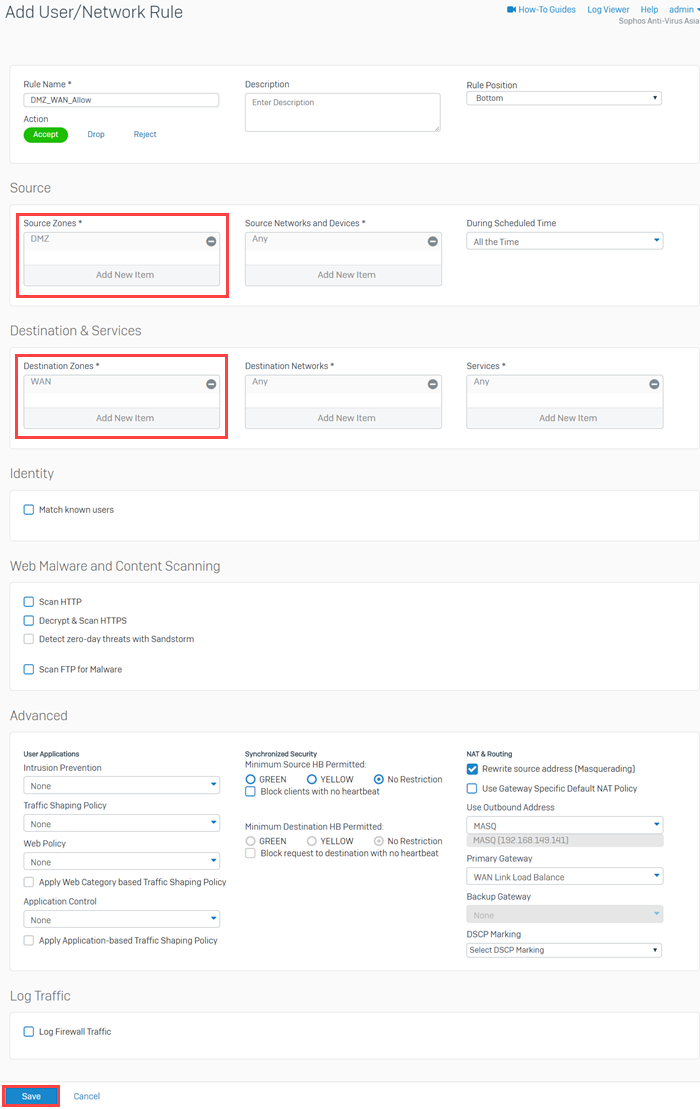Select GREEN for Minimum Source HB Permitted
The image size is (700, 1109).
click(251, 779)
